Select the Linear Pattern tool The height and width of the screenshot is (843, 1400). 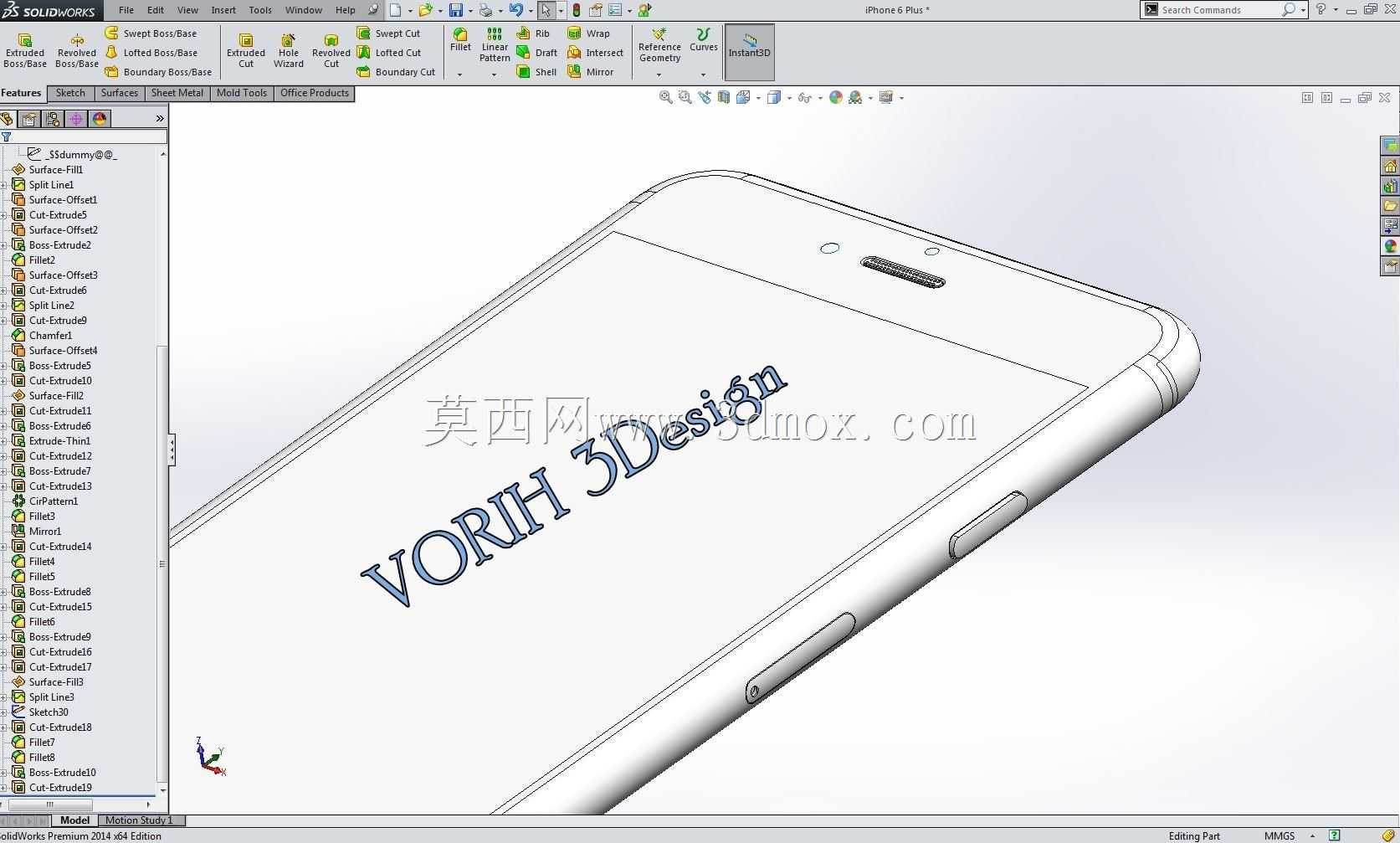pos(495,45)
